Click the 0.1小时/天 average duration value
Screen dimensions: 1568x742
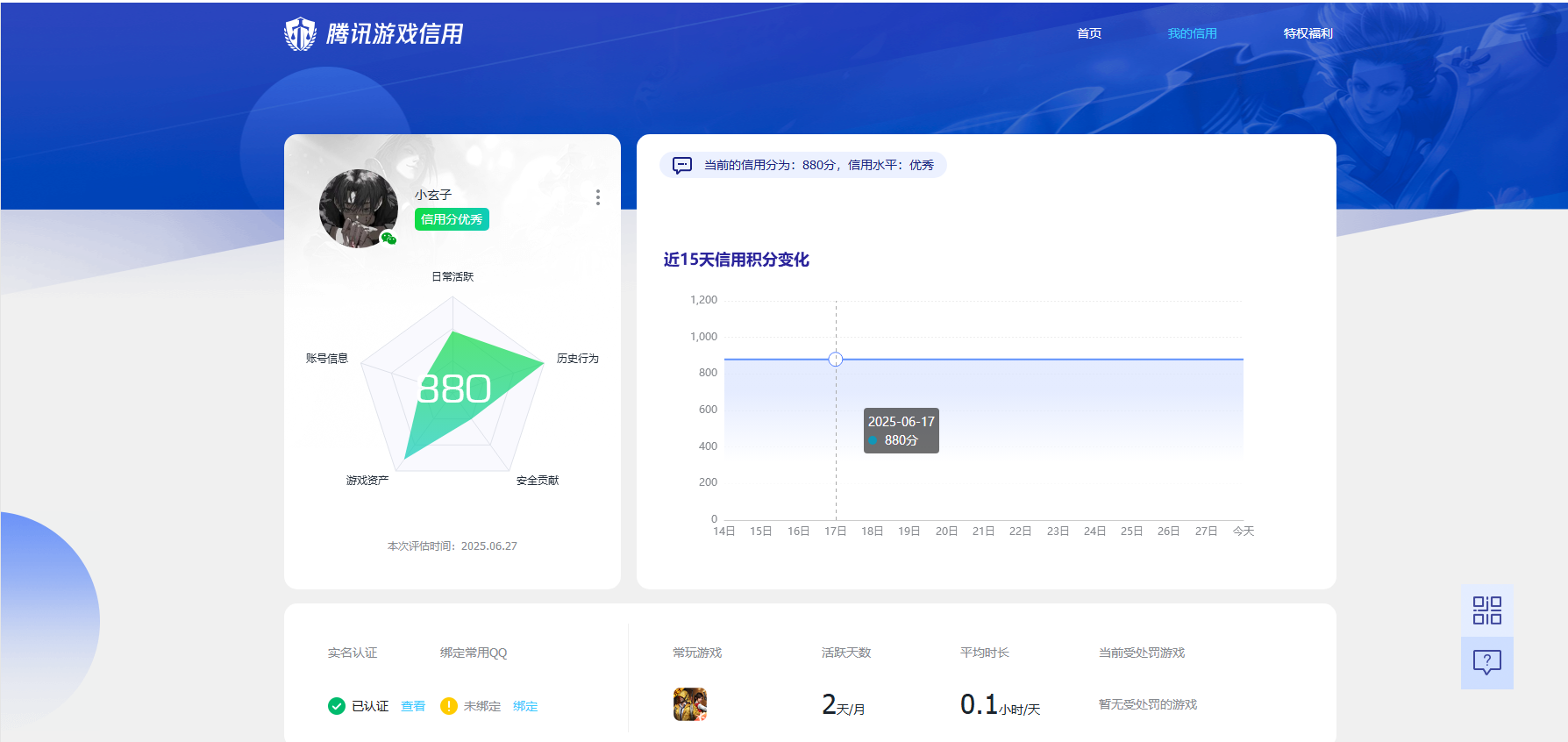1000,704
